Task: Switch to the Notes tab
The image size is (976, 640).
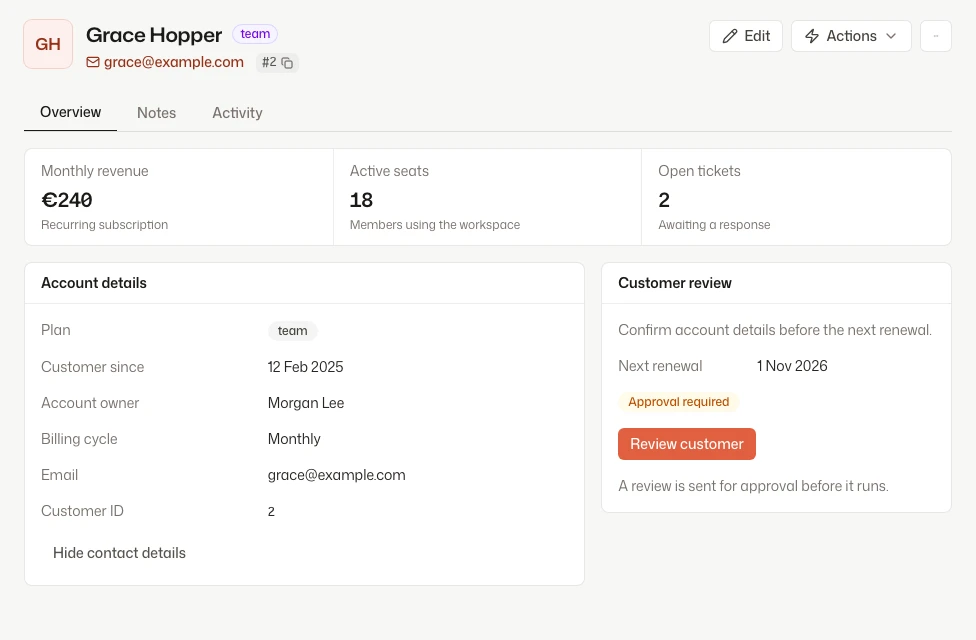Action: pos(156,113)
